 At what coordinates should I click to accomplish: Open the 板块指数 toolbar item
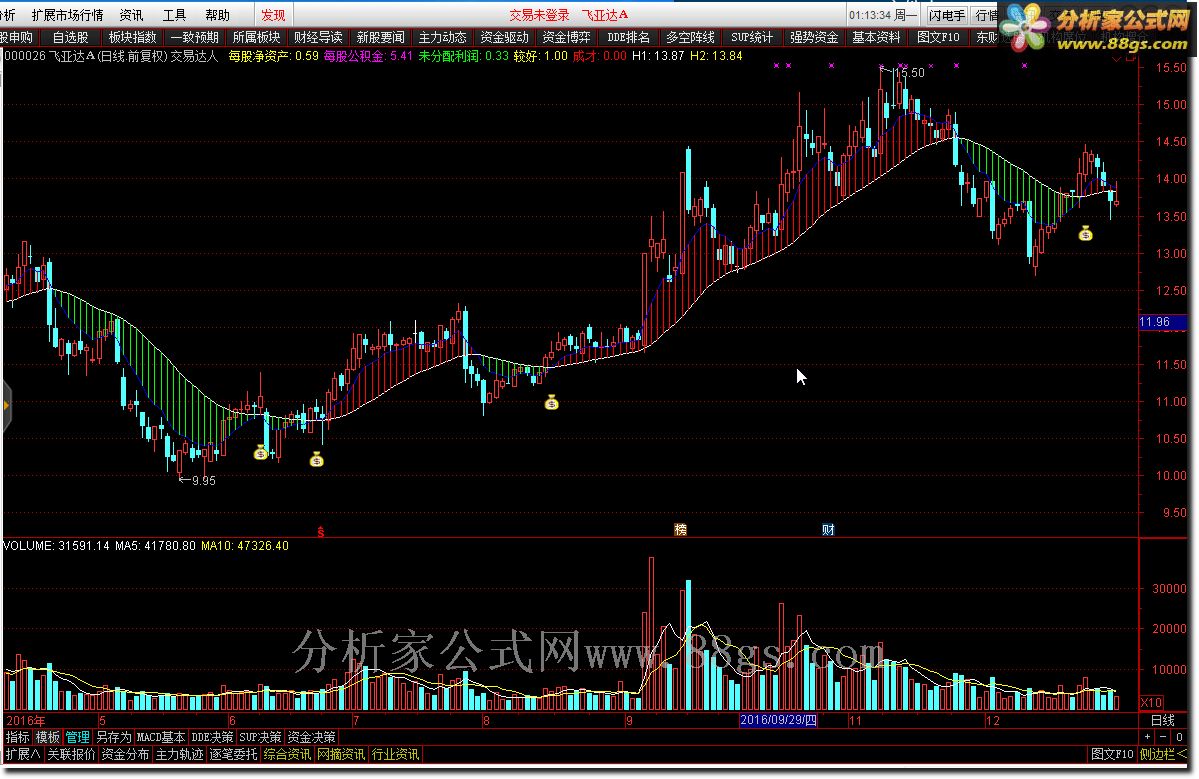tap(132, 37)
